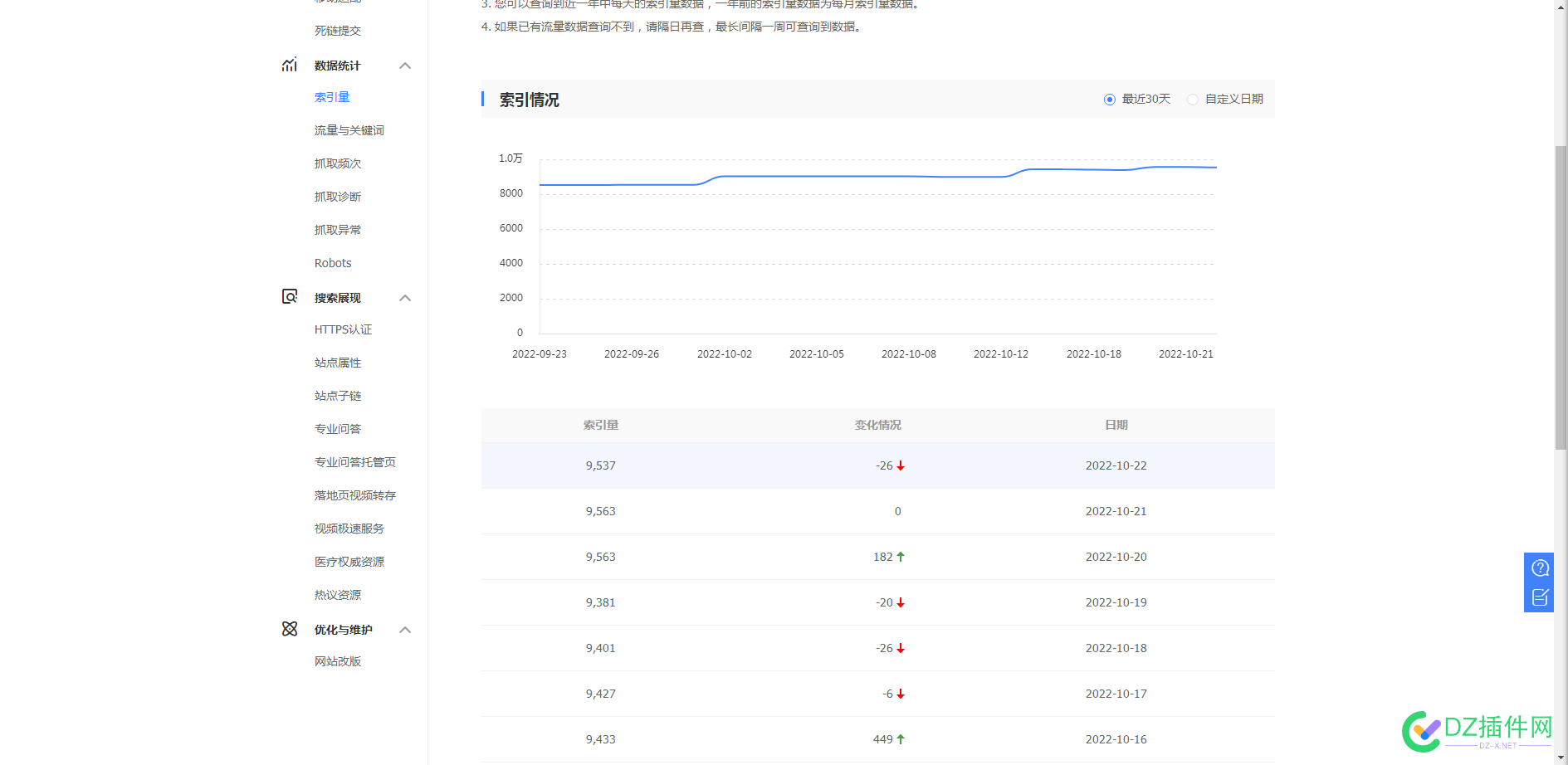Click the 2022-09-23 axis label
1568x765 pixels.
pos(540,354)
